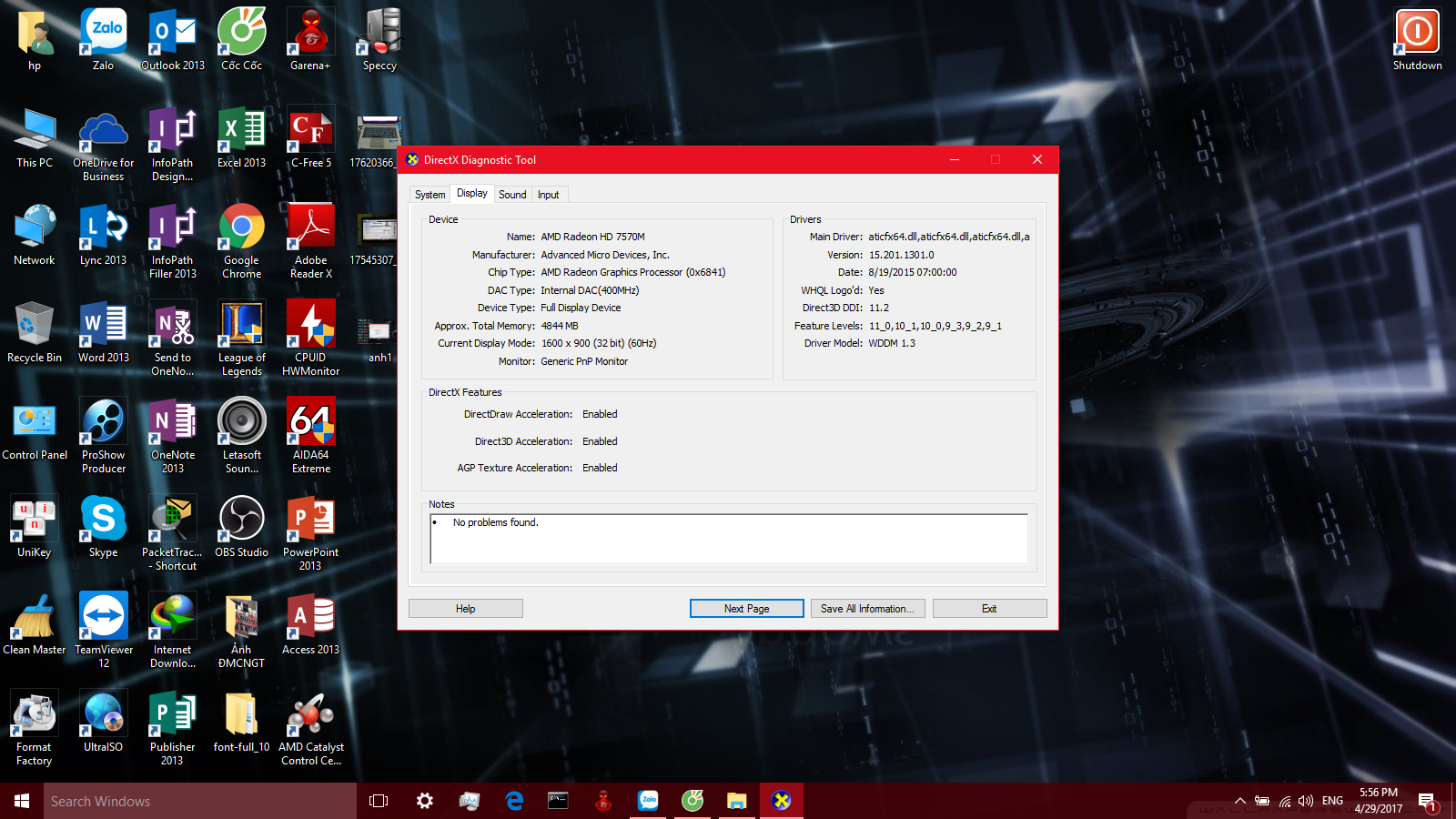Open Task View on taskbar
The width and height of the screenshot is (1456, 819).
coord(379,801)
